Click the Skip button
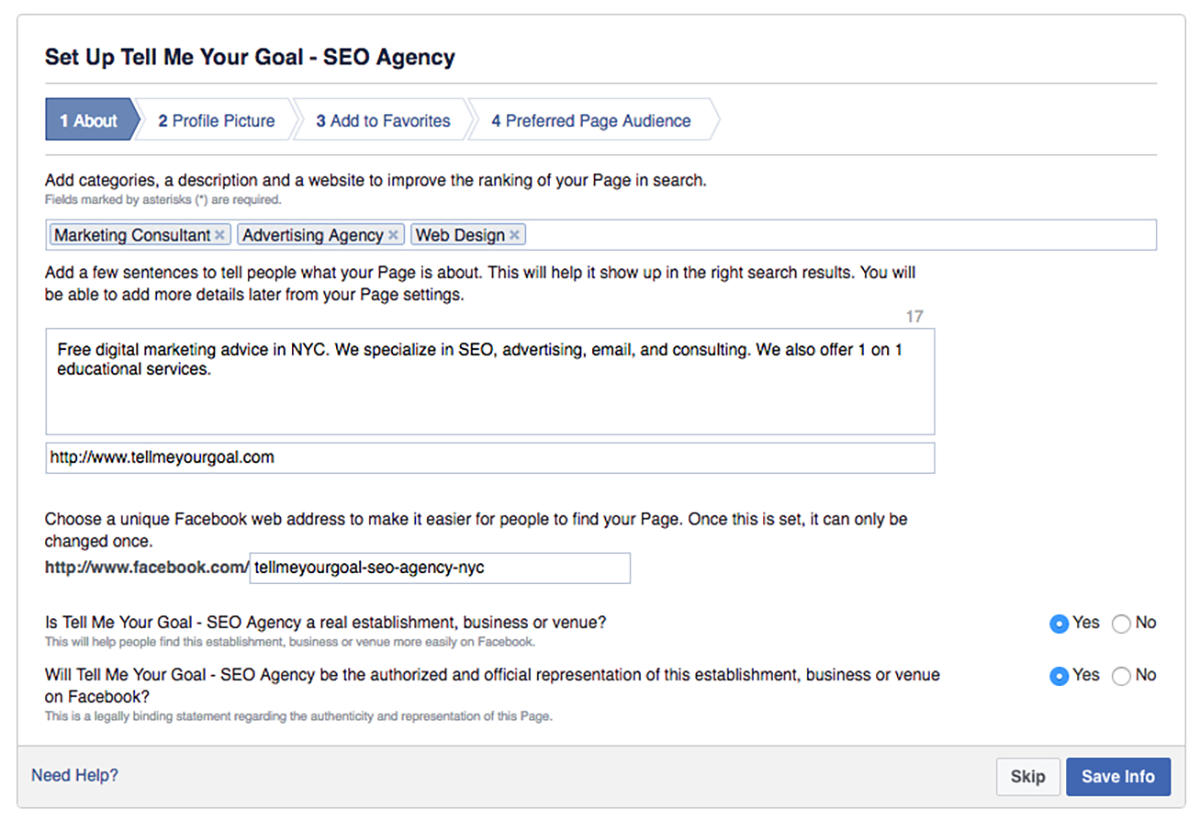Viewport: 1200px width, 821px height. (1027, 777)
